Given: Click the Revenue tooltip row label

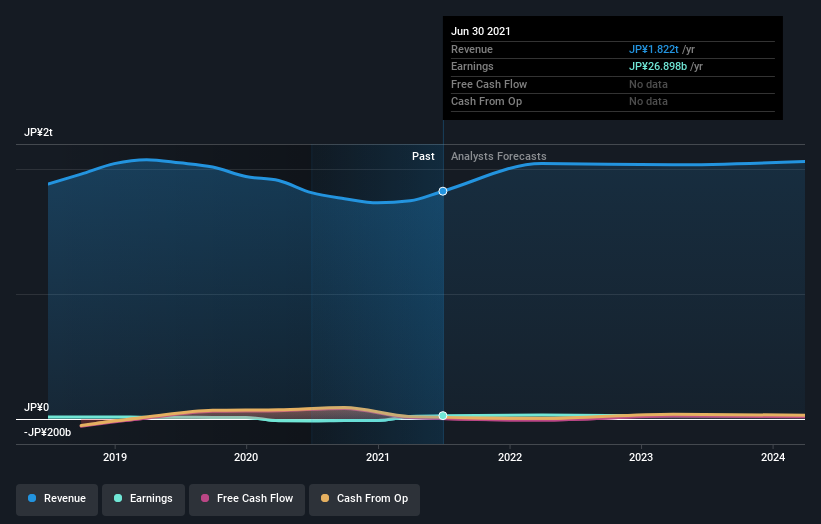Looking at the screenshot, I should point(472,49).
